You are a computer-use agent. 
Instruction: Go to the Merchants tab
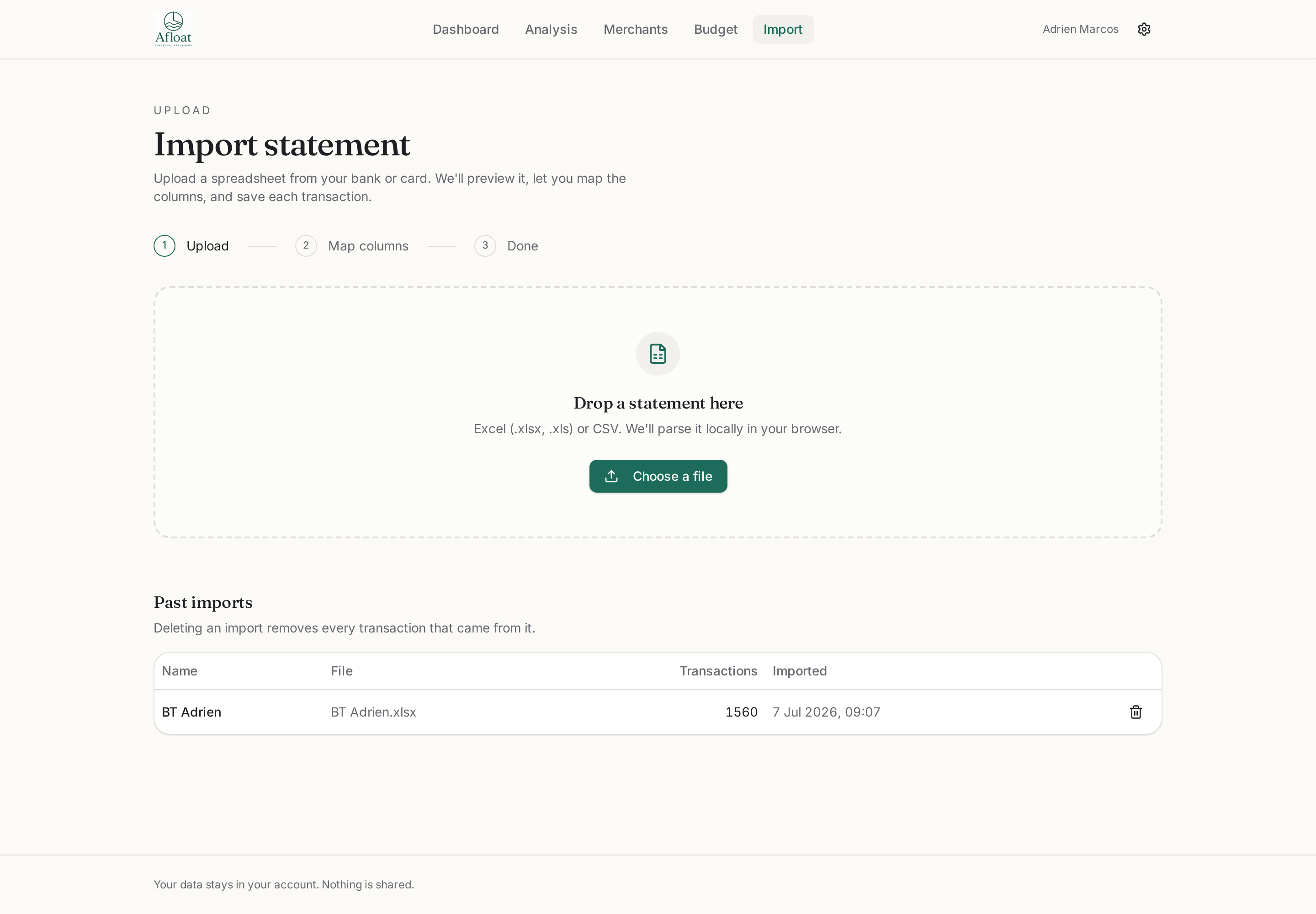[x=635, y=29]
